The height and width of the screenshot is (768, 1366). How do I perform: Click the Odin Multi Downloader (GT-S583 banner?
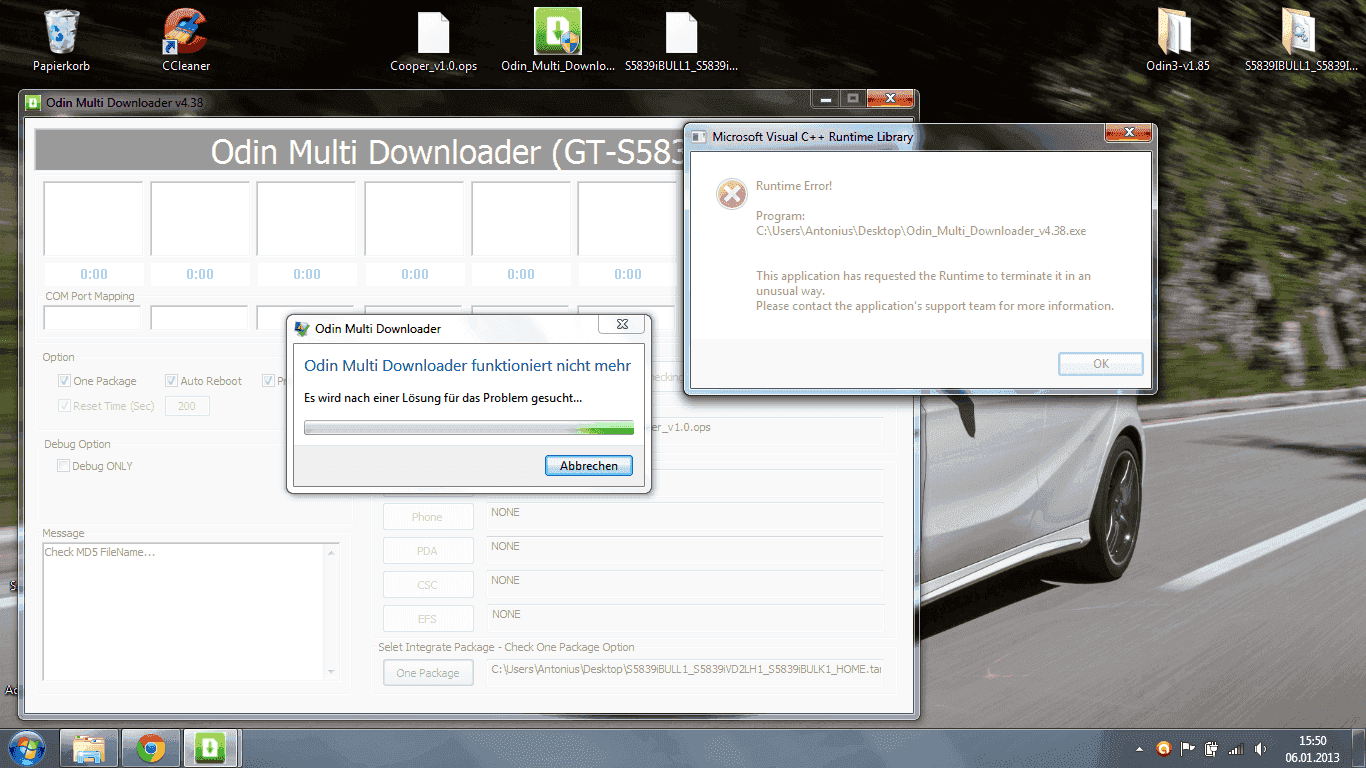coord(360,151)
